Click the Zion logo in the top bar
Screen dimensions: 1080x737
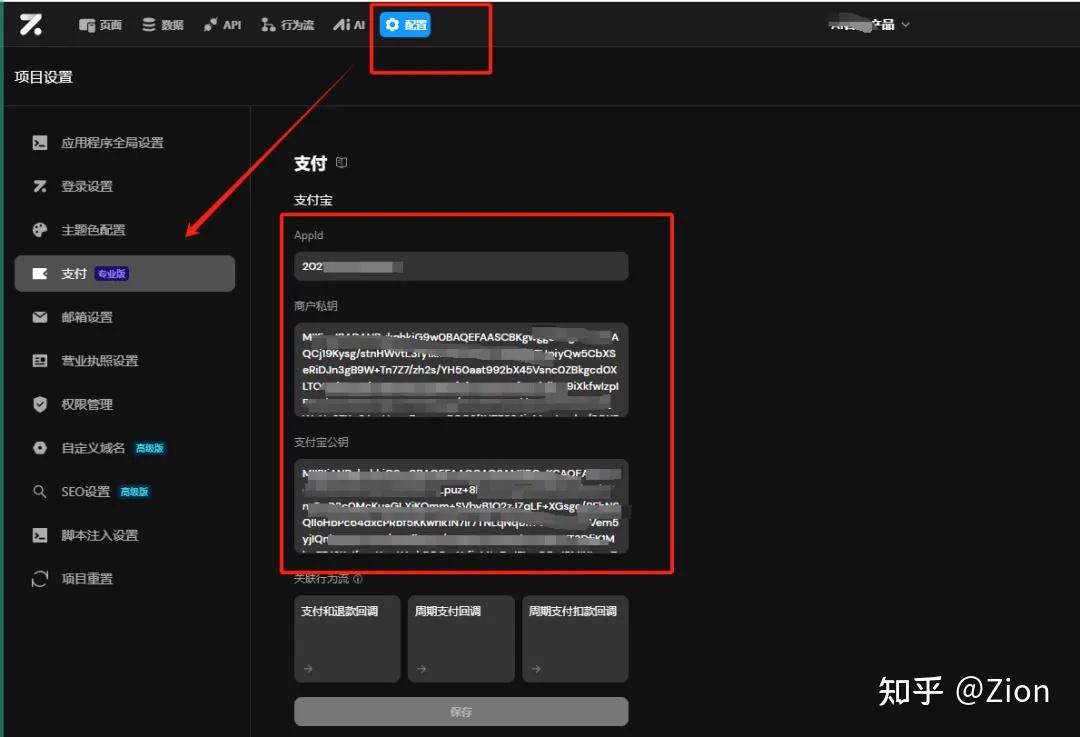pos(30,25)
